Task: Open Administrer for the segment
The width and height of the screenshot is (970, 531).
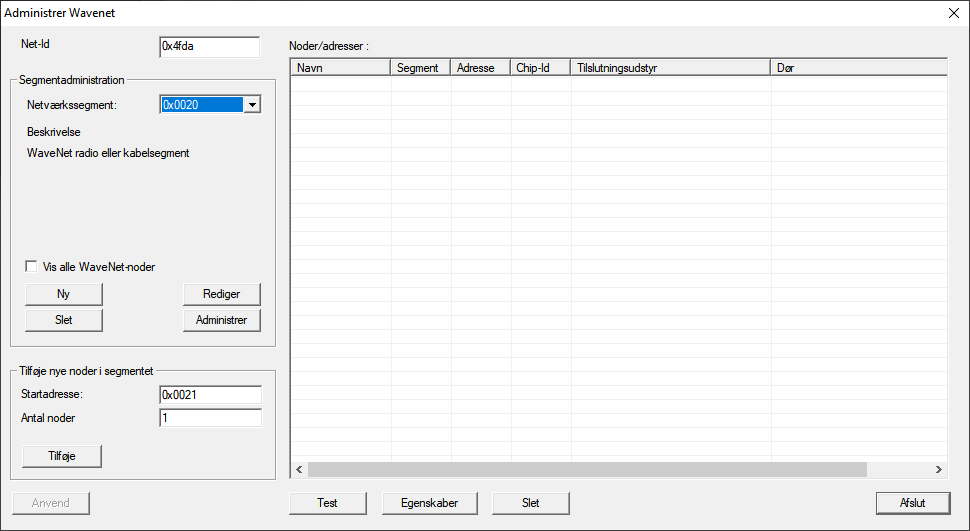Action: pyautogui.click(x=221, y=319)
